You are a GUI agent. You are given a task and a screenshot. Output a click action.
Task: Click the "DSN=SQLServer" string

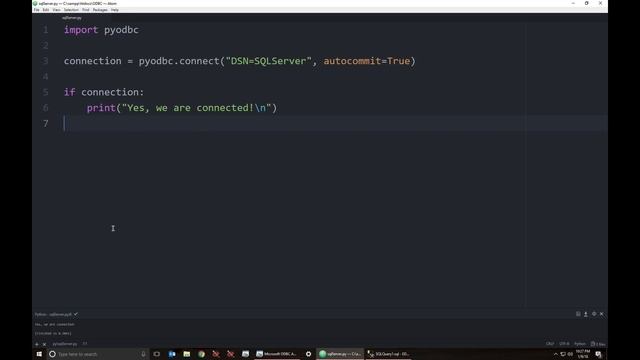[269, 61]
